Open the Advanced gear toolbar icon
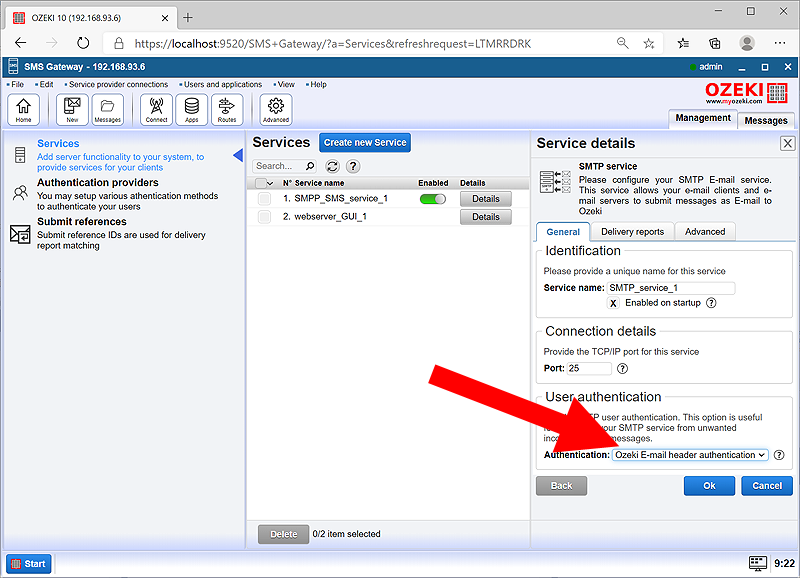The height and width of the screenshot is (578, 800). point(276,109)
